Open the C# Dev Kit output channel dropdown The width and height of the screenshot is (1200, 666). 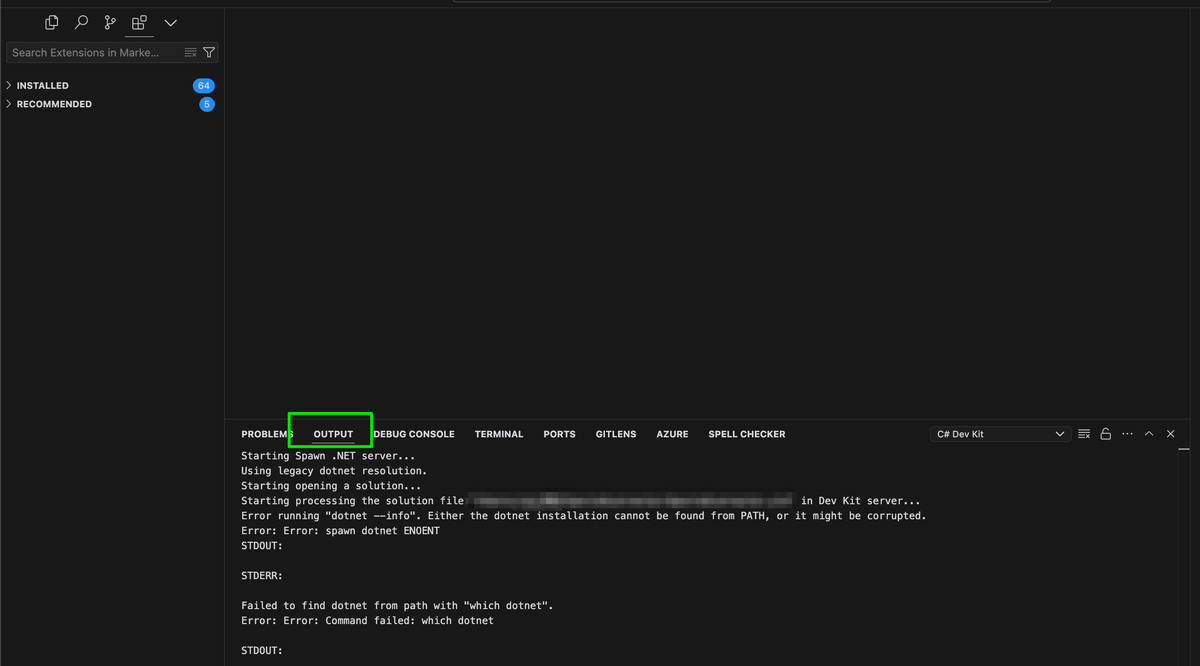pyautogui.click(x=1000, y=433)
